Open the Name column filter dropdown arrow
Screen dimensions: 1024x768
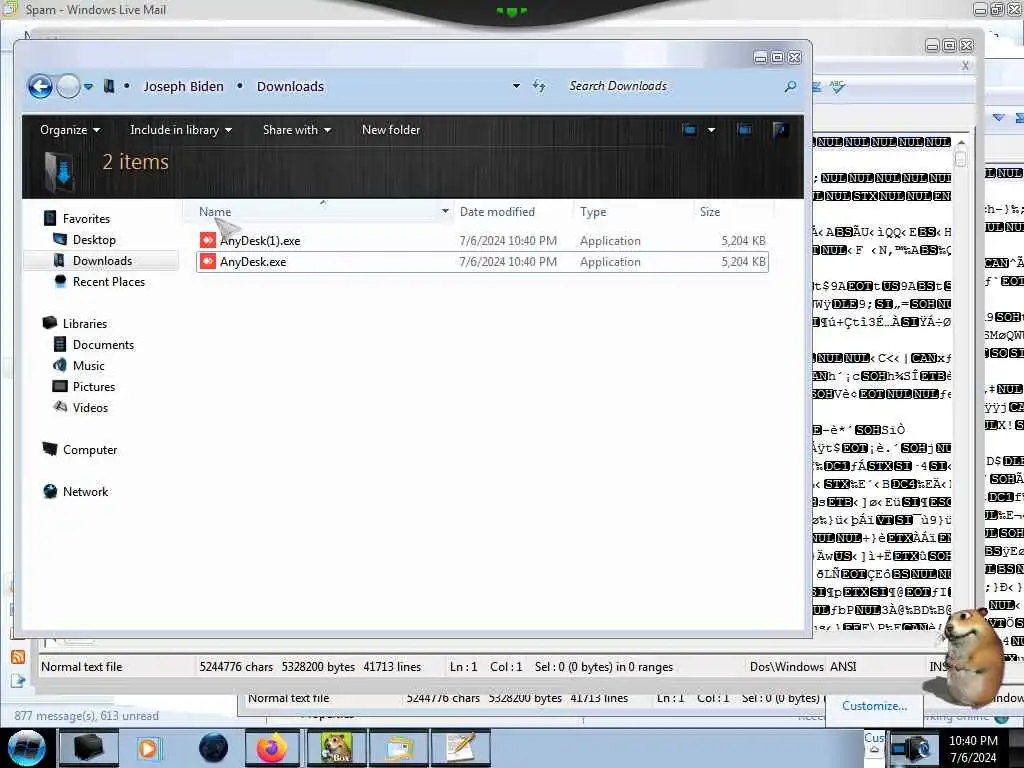tap(445, 211)
